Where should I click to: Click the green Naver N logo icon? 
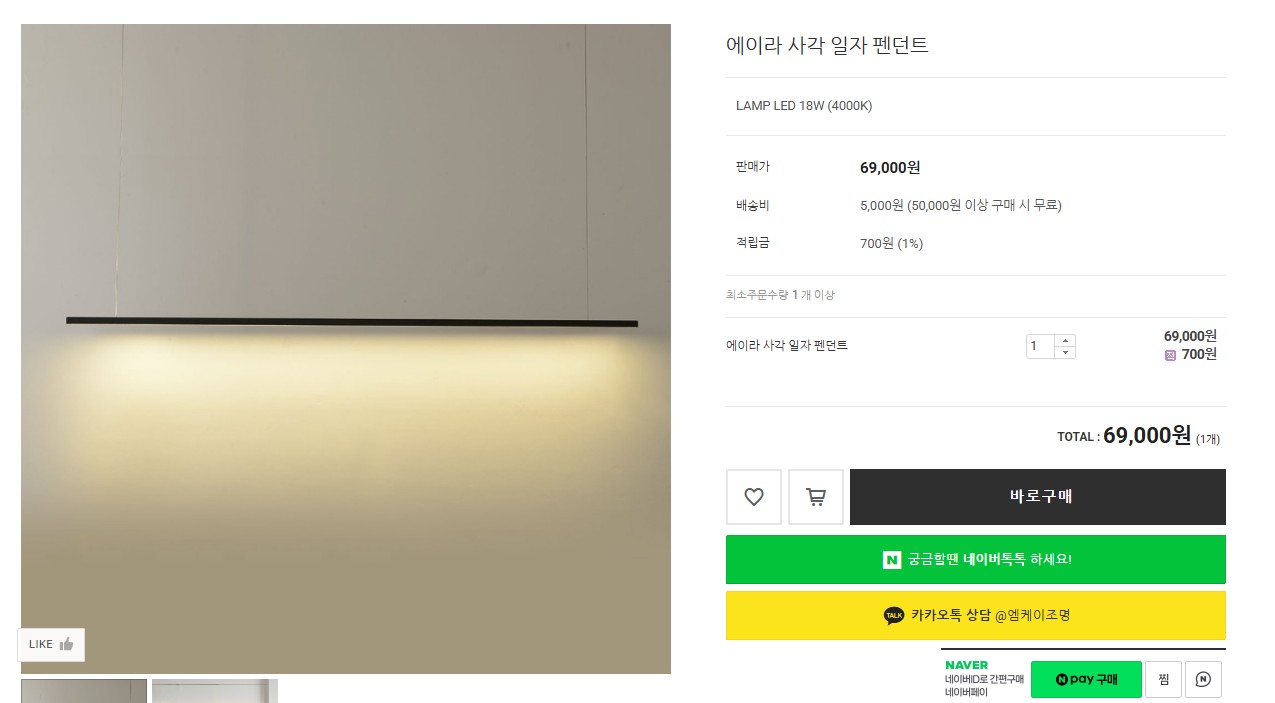(892, 560)
